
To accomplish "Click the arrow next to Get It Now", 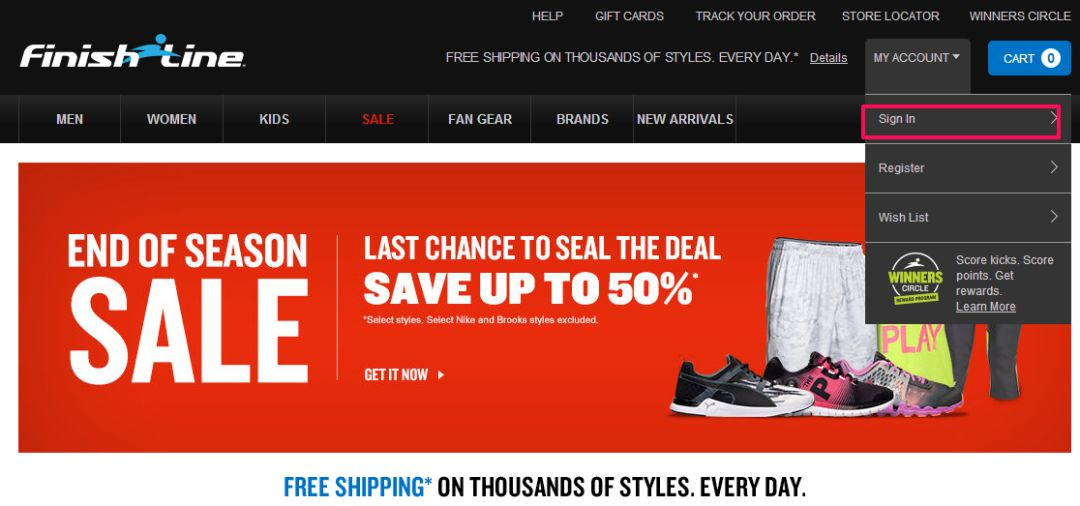I will pyautogui.click(x=441, y=375).
